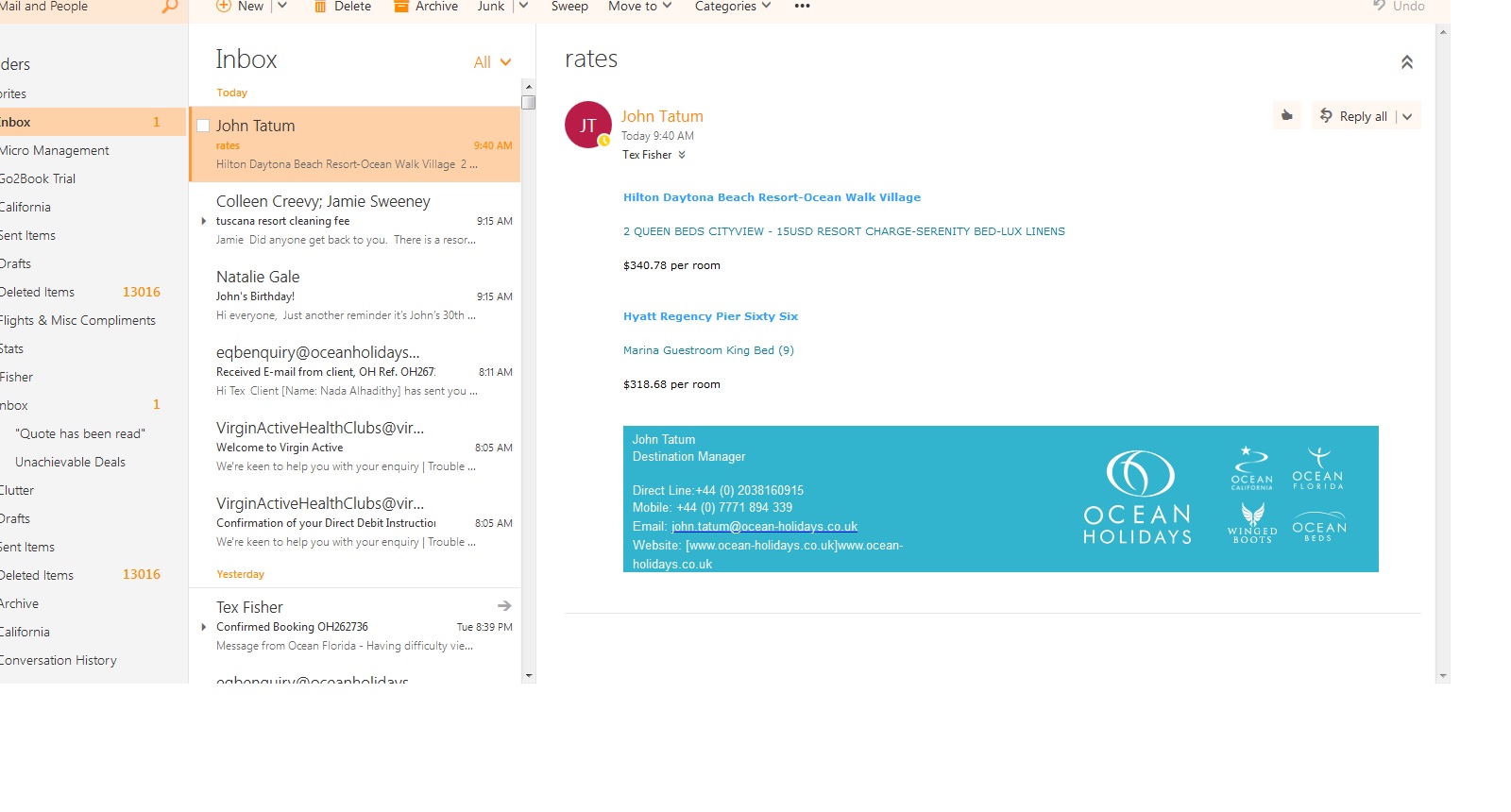
Task: Select the John Tatum message checkbox
Action: (x=203, y=126)
